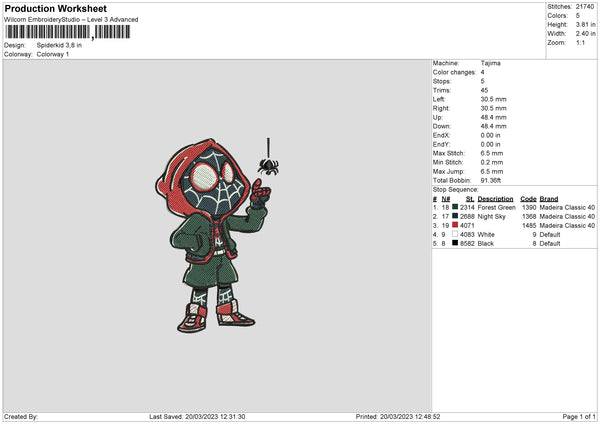Viewport: 600px width, 424px height.
Task: Click the 'Code' column header
Action: (x=528, y=199)
